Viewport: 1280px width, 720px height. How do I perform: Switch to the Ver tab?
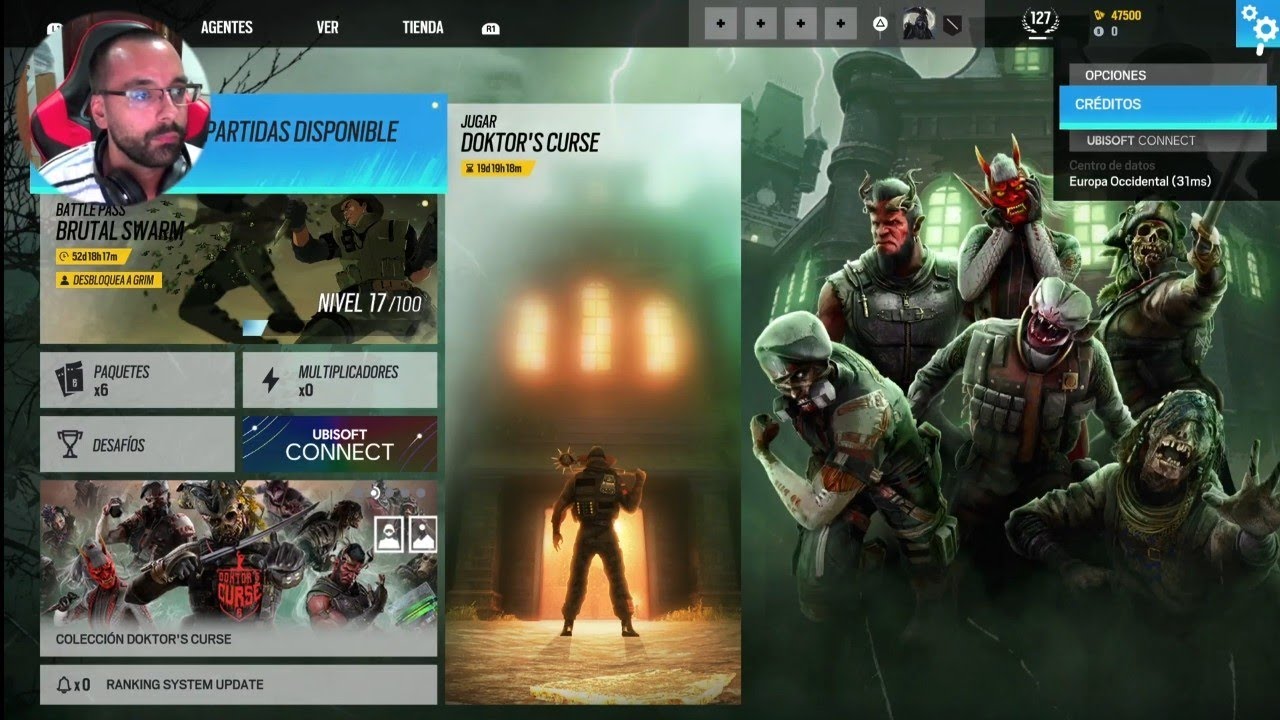coord(327,27)
